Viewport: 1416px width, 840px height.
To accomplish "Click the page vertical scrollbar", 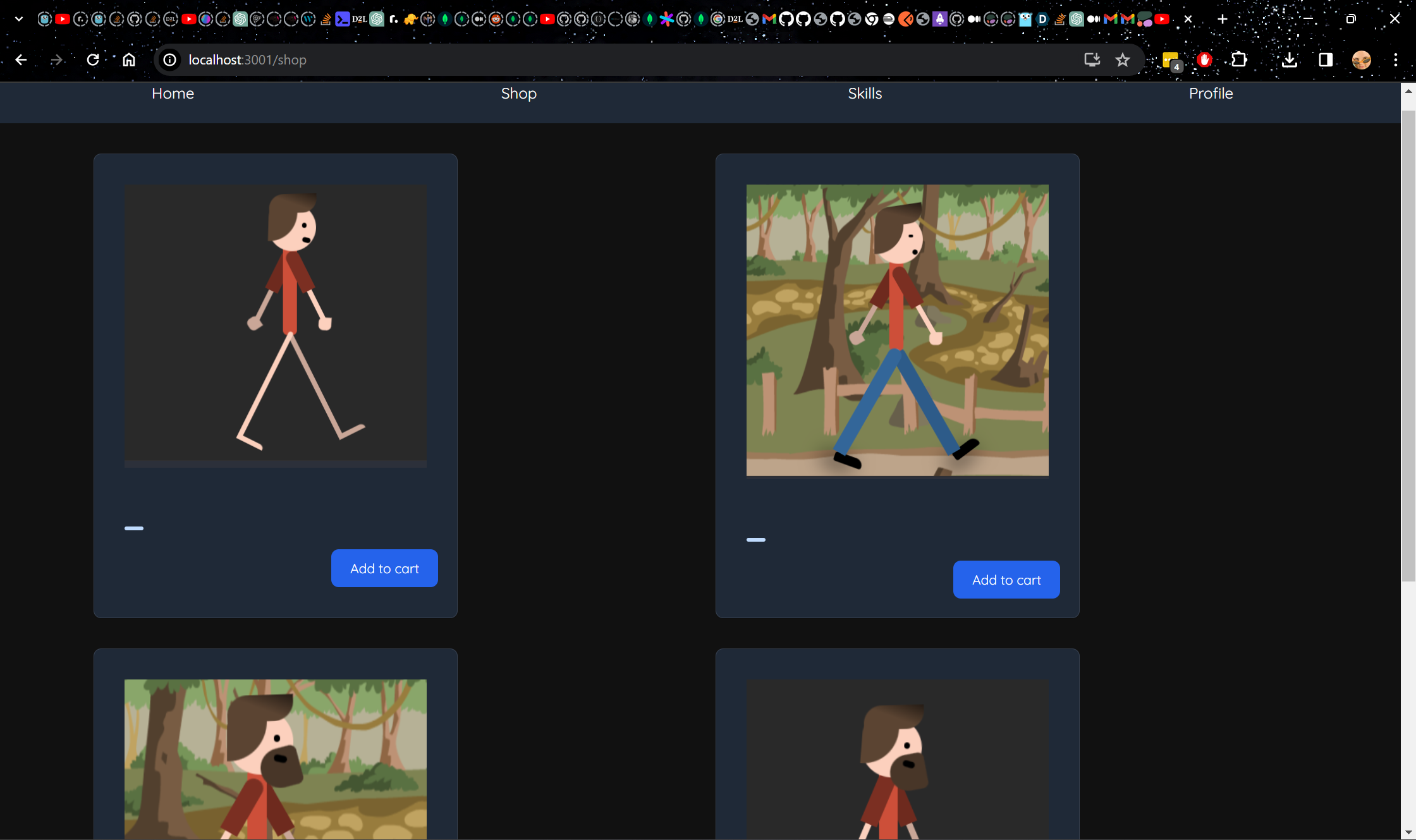I will pos(1408,346).
